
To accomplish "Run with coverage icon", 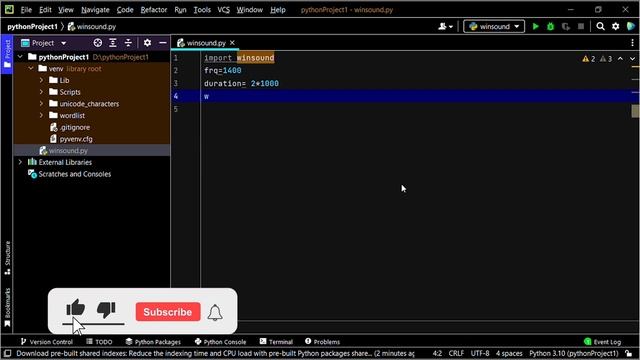I will [565, 27].
